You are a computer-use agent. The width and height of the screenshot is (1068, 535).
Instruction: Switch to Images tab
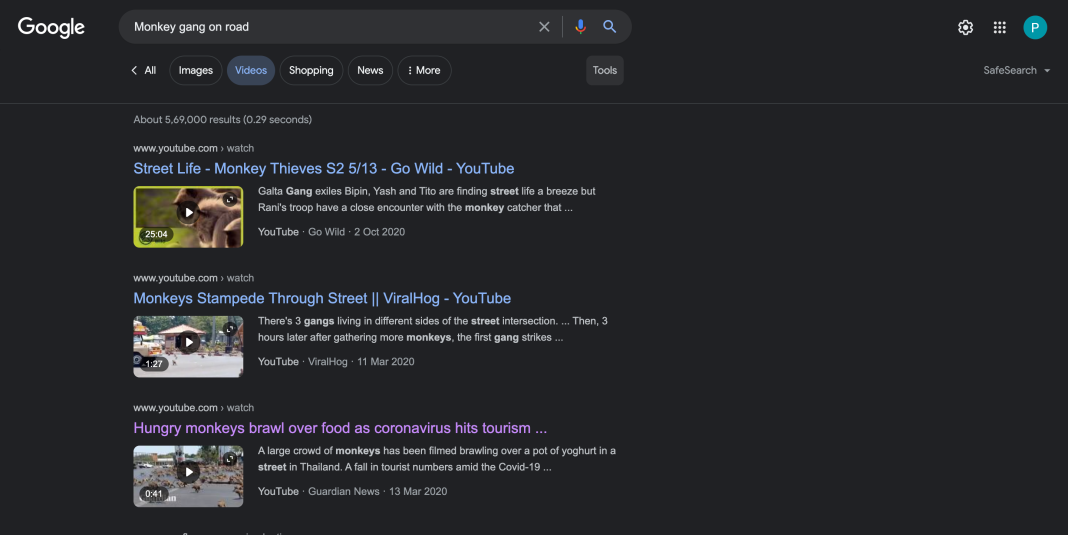click(195, 70)
